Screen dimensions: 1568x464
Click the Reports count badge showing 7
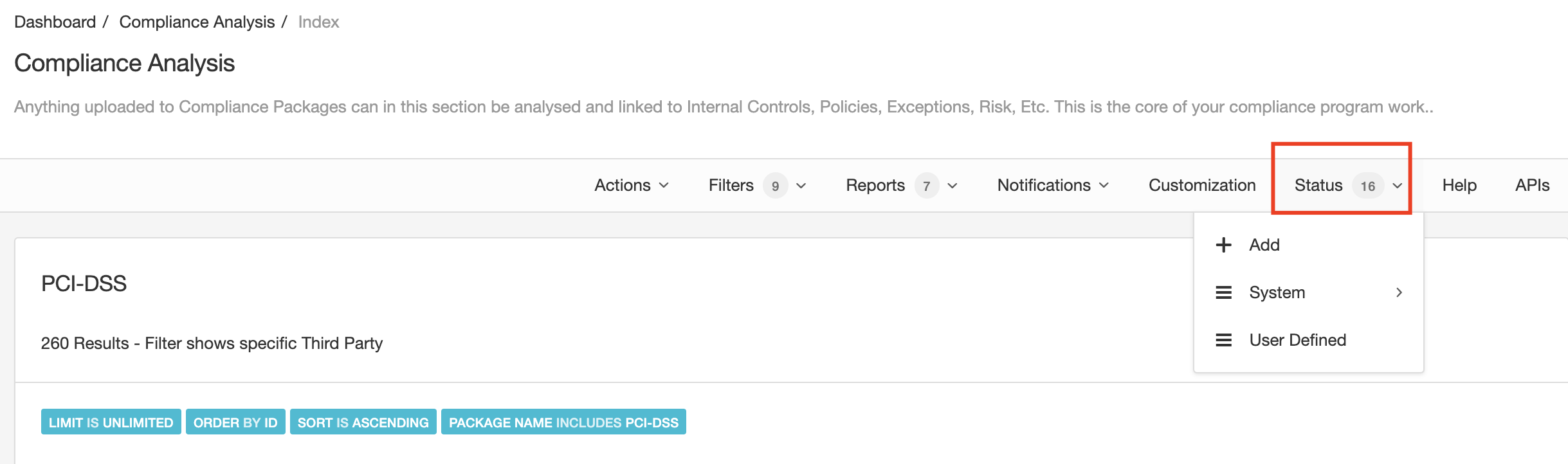pyautogui.click(x=926, y=185)
